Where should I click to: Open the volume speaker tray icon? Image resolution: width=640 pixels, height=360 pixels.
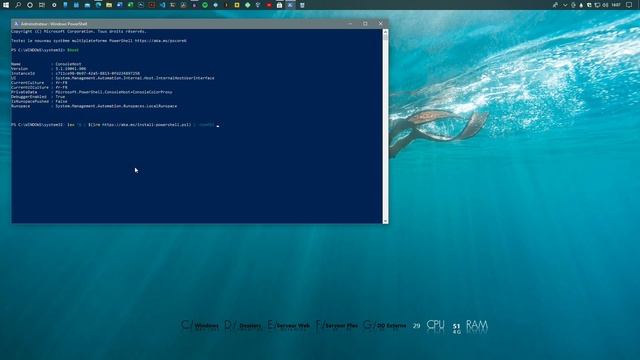pyautogui.click(x=605, y=5)
